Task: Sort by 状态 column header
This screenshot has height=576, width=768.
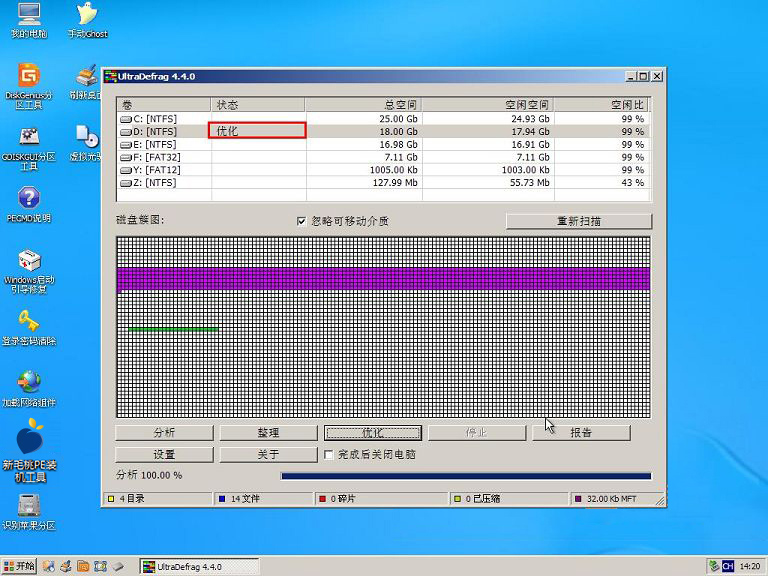Action: click(x=258, y=105)
